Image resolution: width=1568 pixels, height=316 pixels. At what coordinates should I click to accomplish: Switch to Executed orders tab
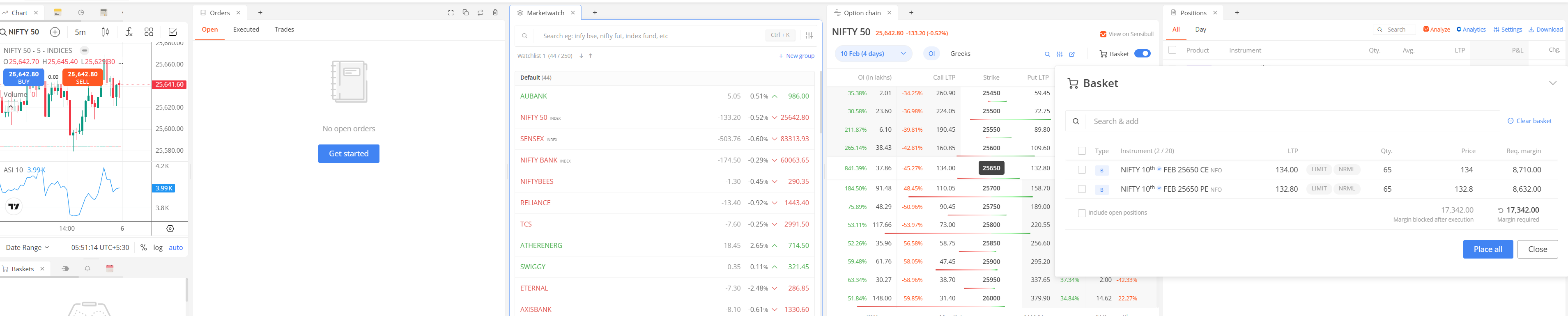click(x=246, y=30)
